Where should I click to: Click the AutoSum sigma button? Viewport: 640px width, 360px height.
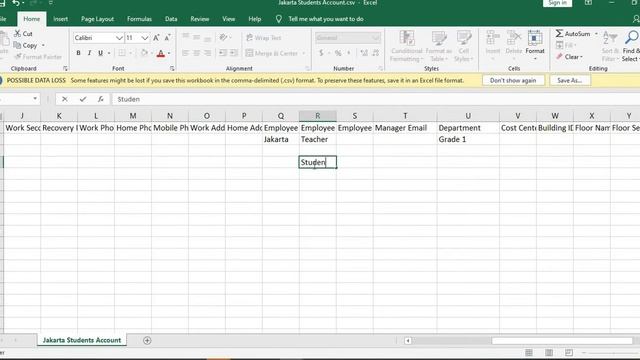click(x=573, y=33)
